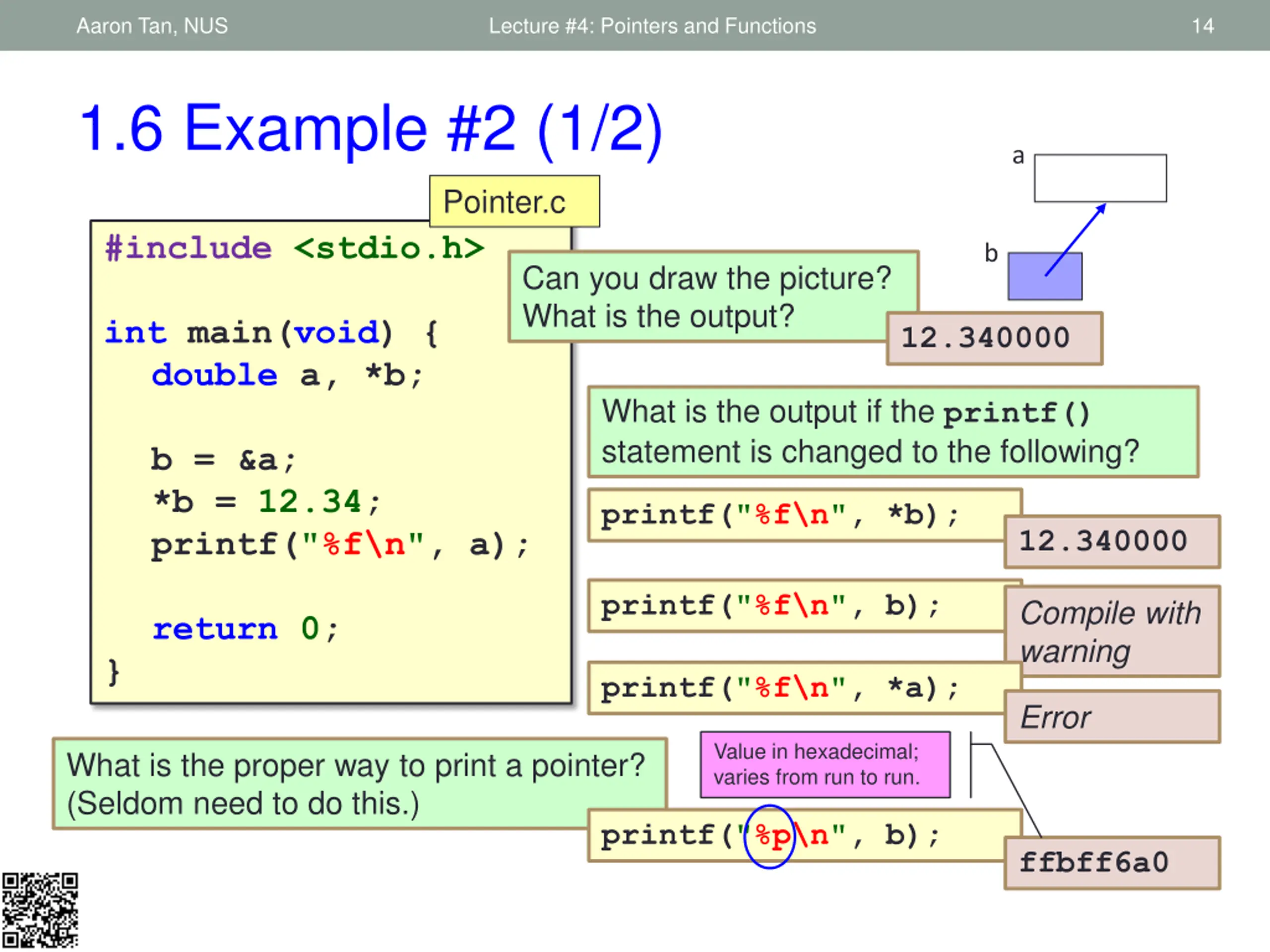Select the Pointer.c filename label
Screen dimensions: 1270x952
(514, 202)
